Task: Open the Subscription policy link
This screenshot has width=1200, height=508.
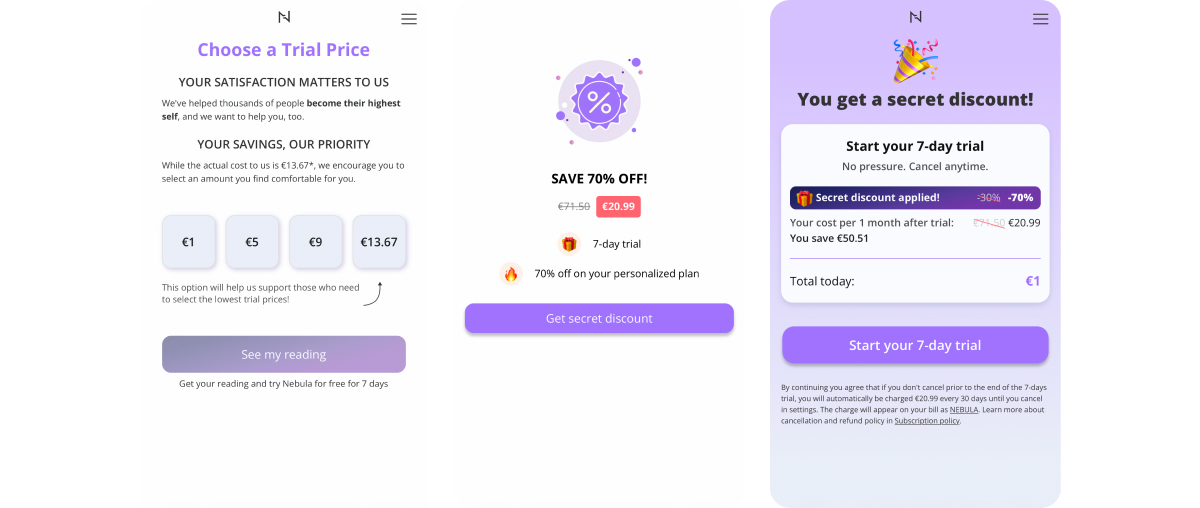Action: [926, 421]
